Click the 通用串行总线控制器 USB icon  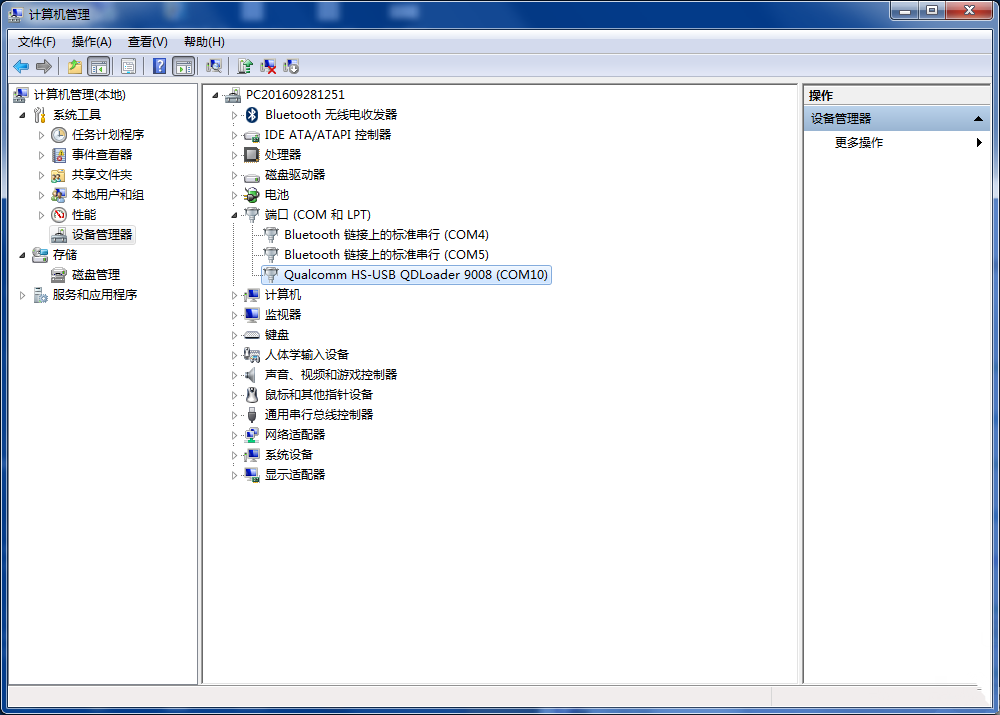pos(252,415)
